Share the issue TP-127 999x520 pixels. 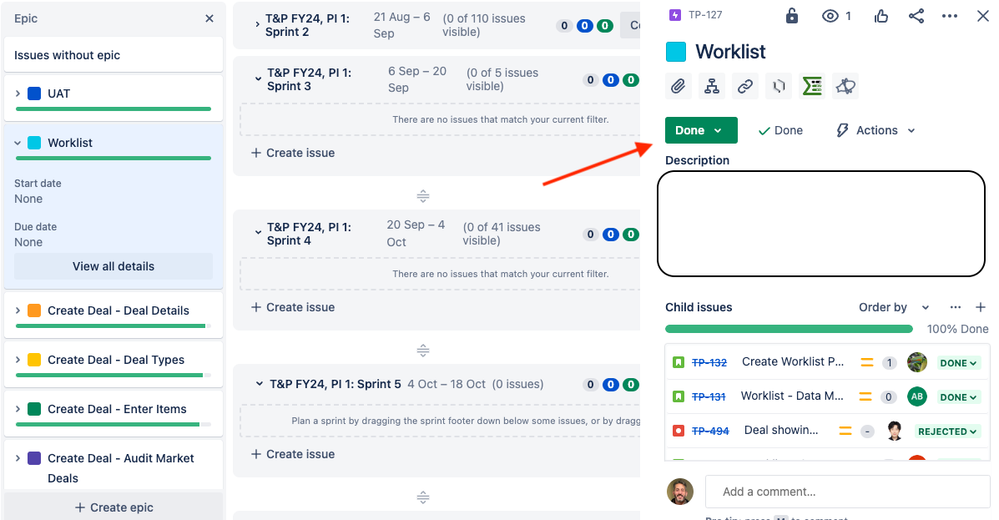pos(916,16)
